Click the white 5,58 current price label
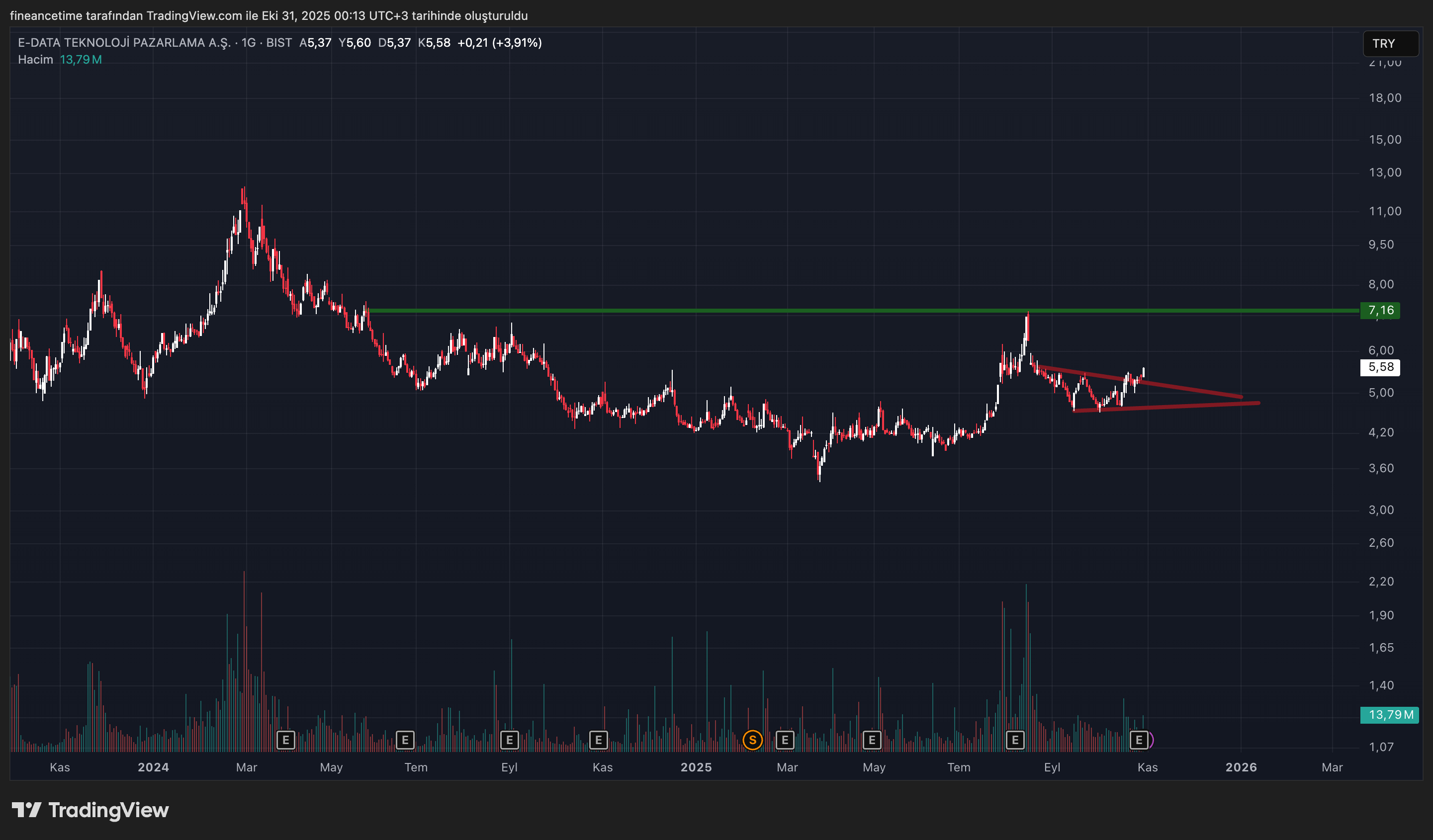This screenshot has height=840, width=1433. point(1380,367)
